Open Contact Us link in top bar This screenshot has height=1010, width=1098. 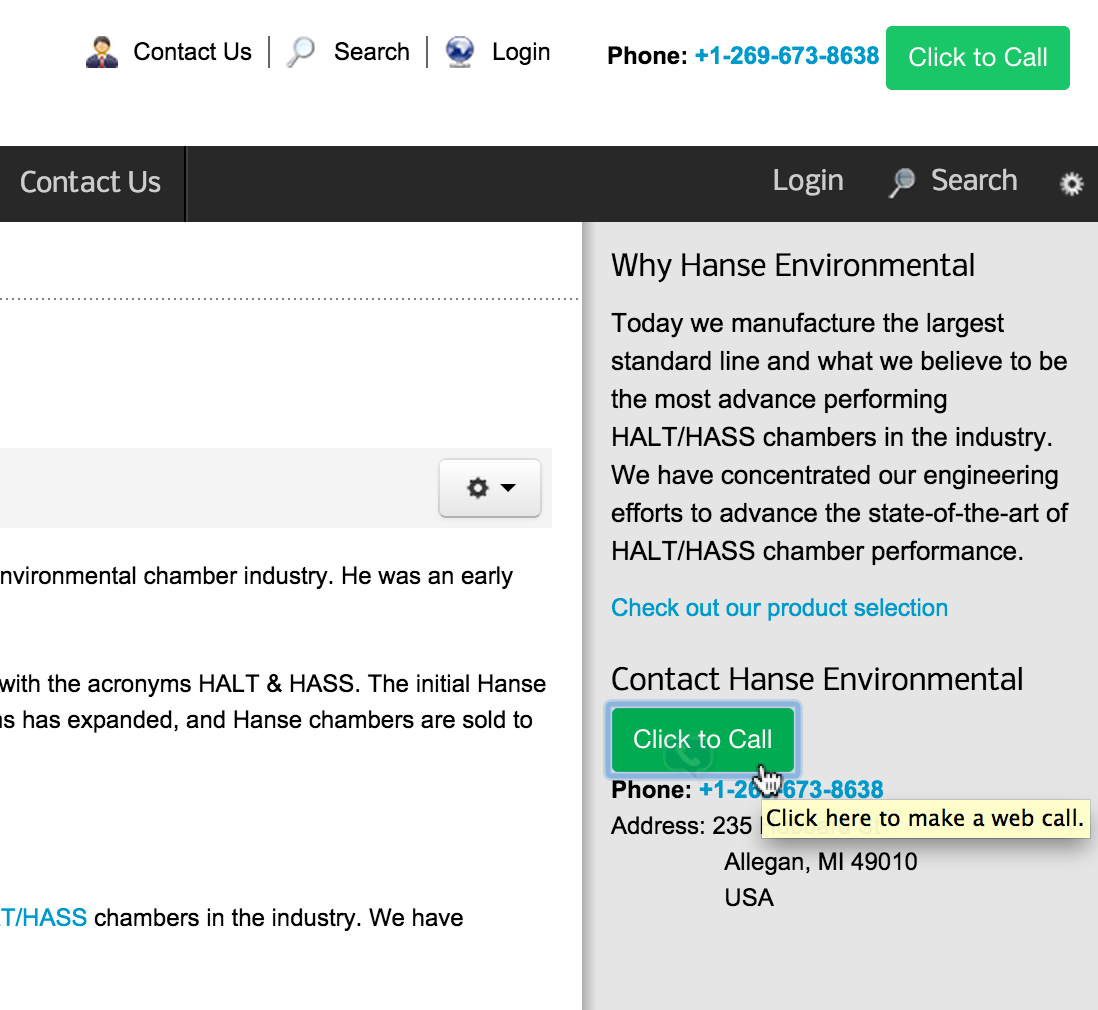[x=192, y=52]
